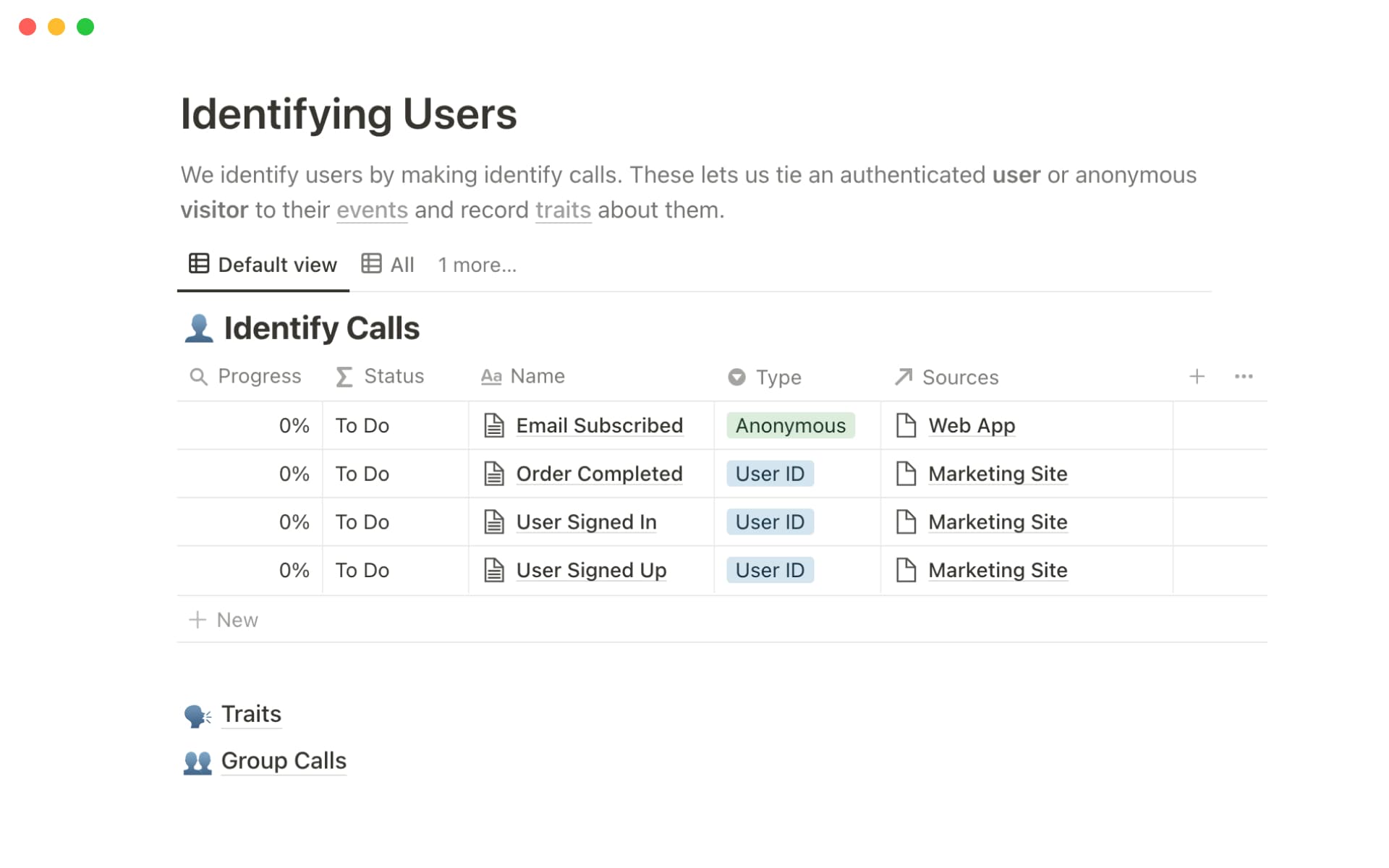1389x868 pixels.
Task: Open the three-dots table options menu
Action: pos(1243,376)
